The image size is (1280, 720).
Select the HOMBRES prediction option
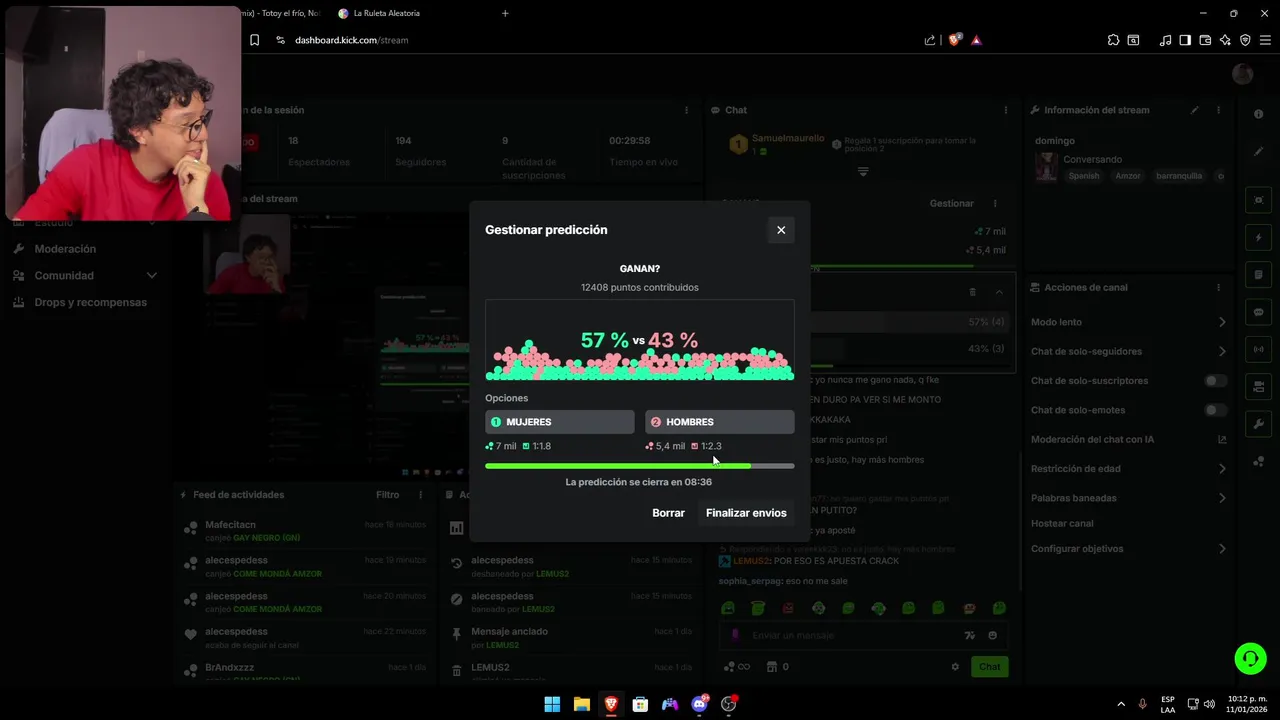[720, 422]
